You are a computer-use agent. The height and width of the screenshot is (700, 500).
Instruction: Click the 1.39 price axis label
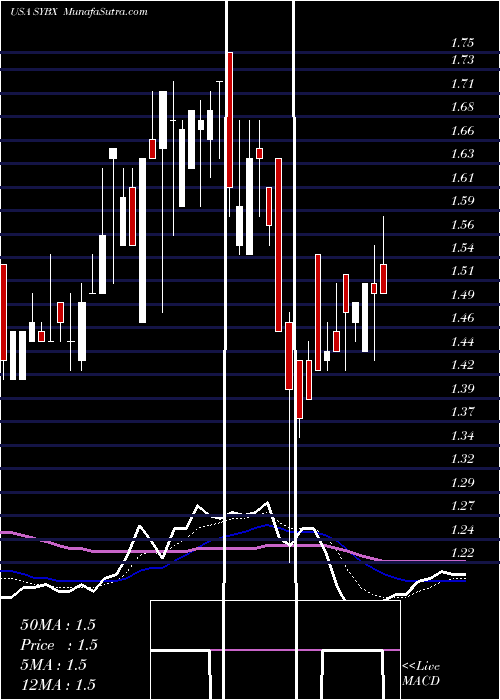point(462,388)
